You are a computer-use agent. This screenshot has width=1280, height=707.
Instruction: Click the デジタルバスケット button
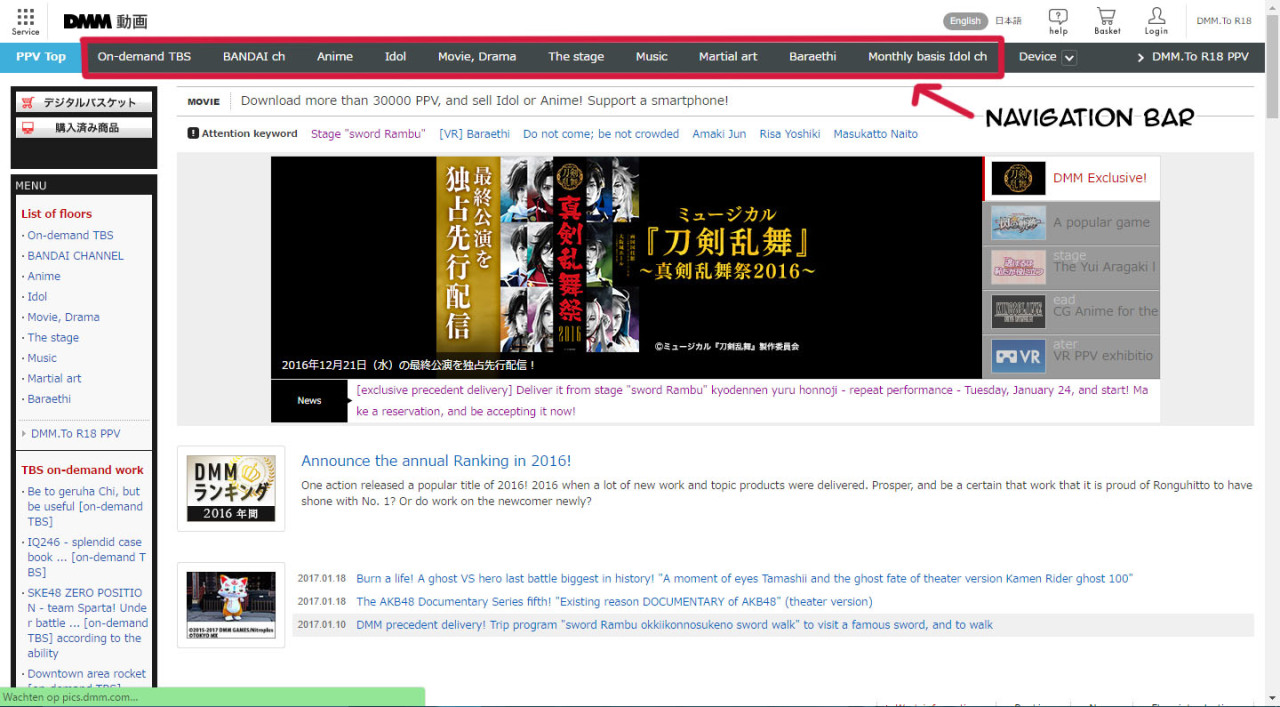(84, 102)
